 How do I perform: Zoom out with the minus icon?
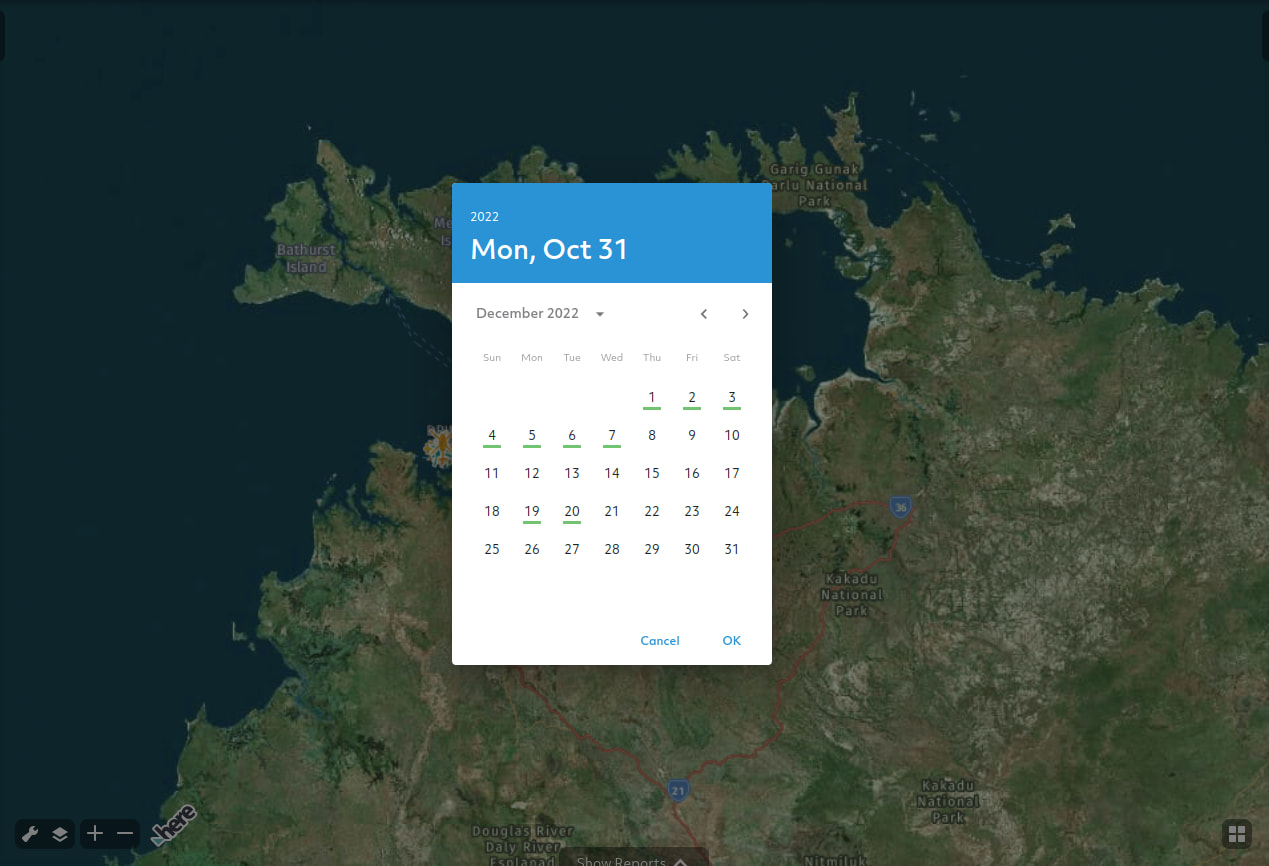(x=124, y=833)
